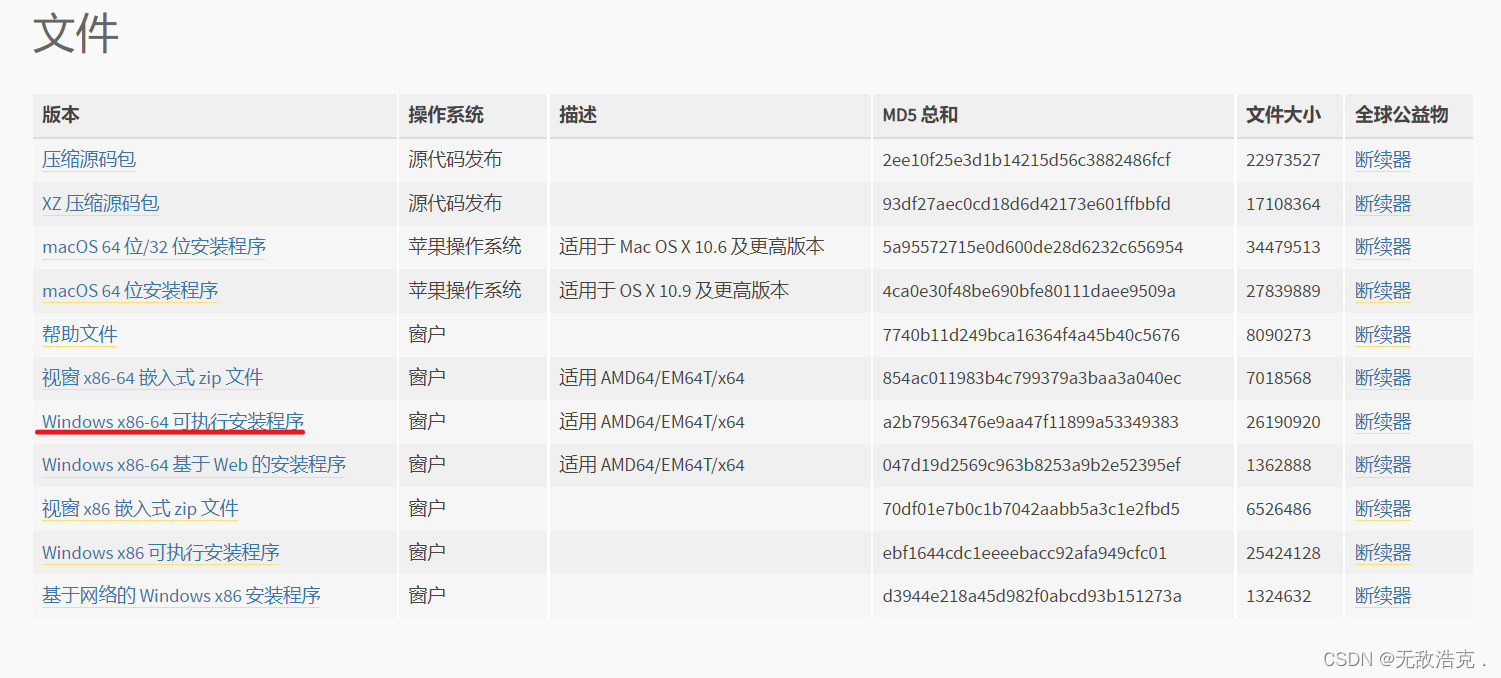Screen dimensions: 1501x678
Task: Open 视窗 x86 嵌入式 zip 文件 link
Action: pos(140,508)
